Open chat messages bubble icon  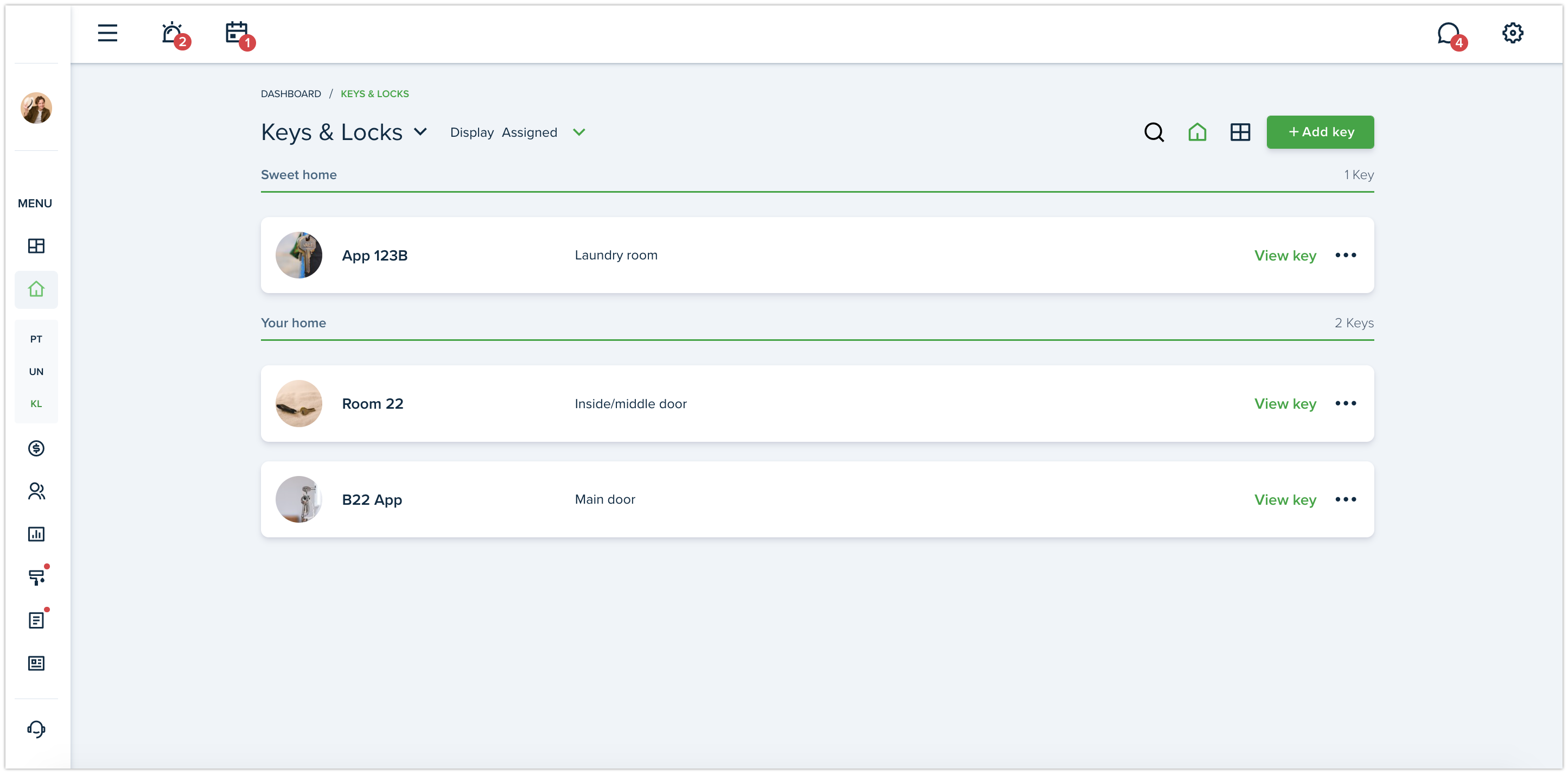tap(1449, 34)
